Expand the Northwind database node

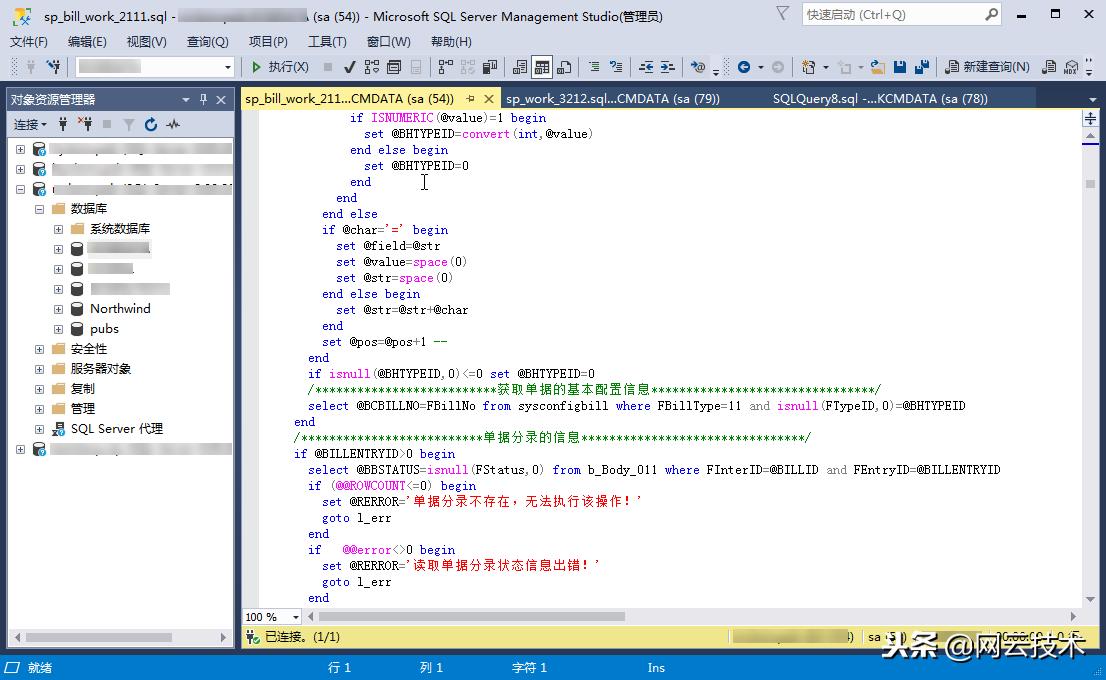59,308
